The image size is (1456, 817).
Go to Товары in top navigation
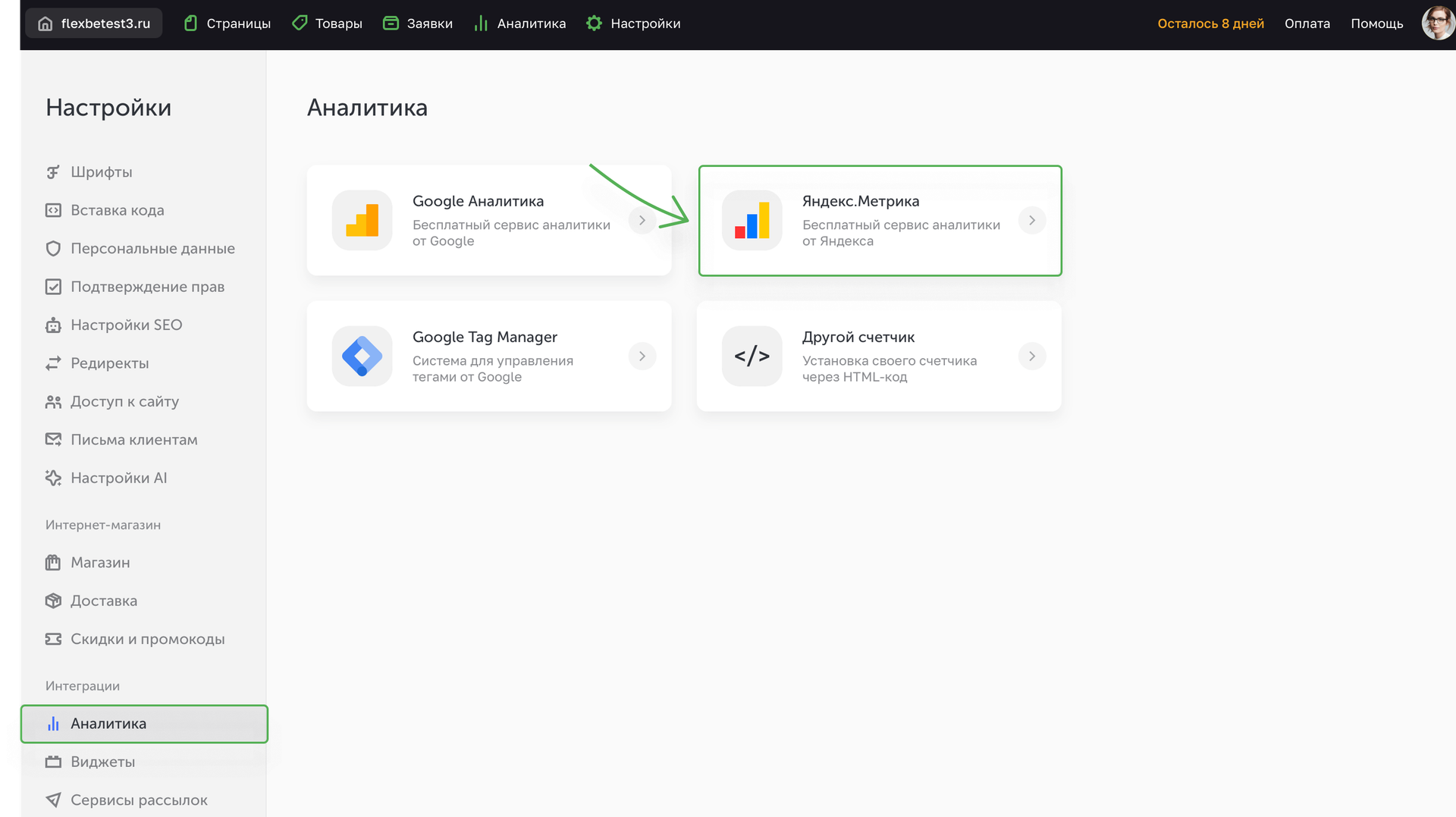(328, 24)
